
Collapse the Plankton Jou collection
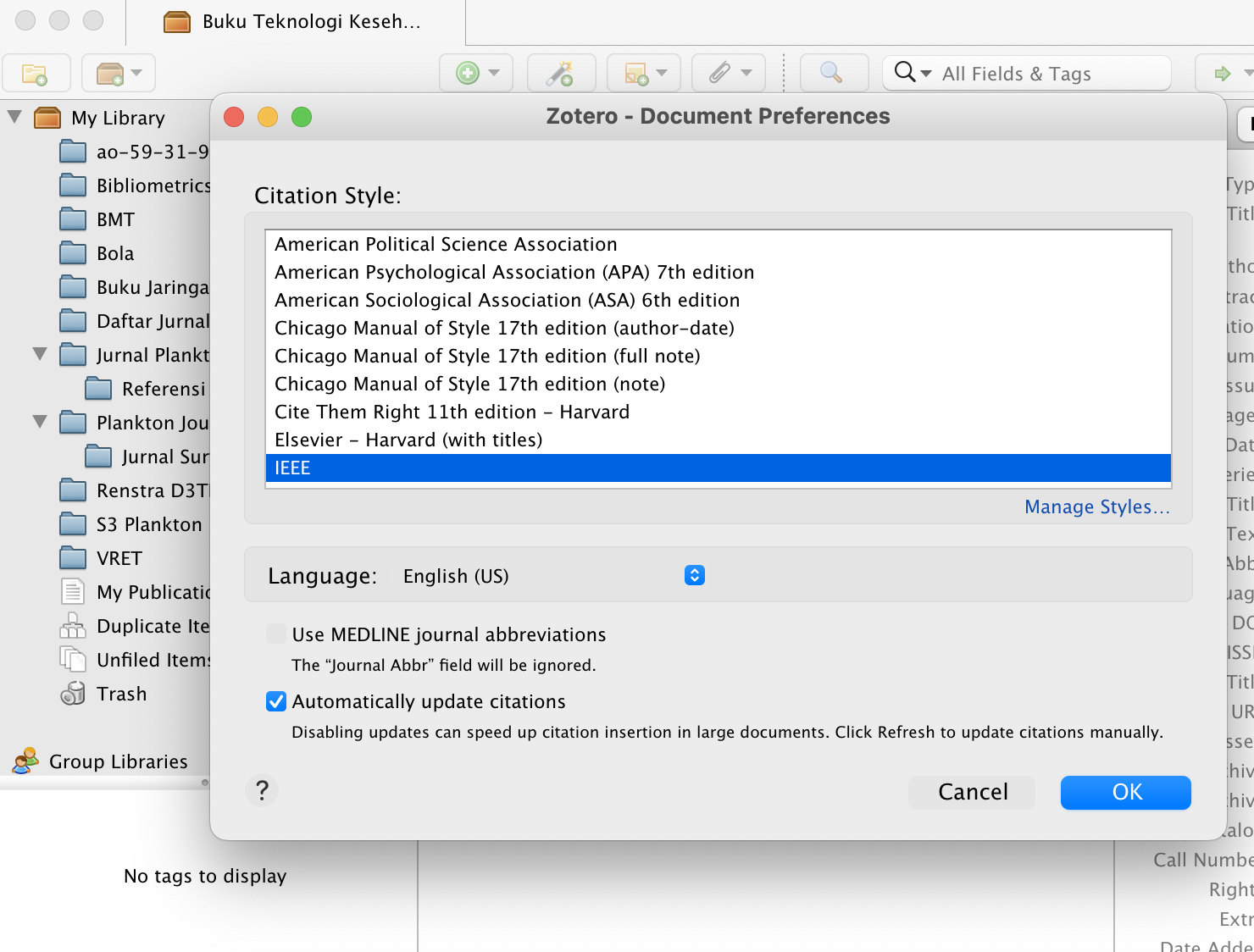click(x=40, y=422)
